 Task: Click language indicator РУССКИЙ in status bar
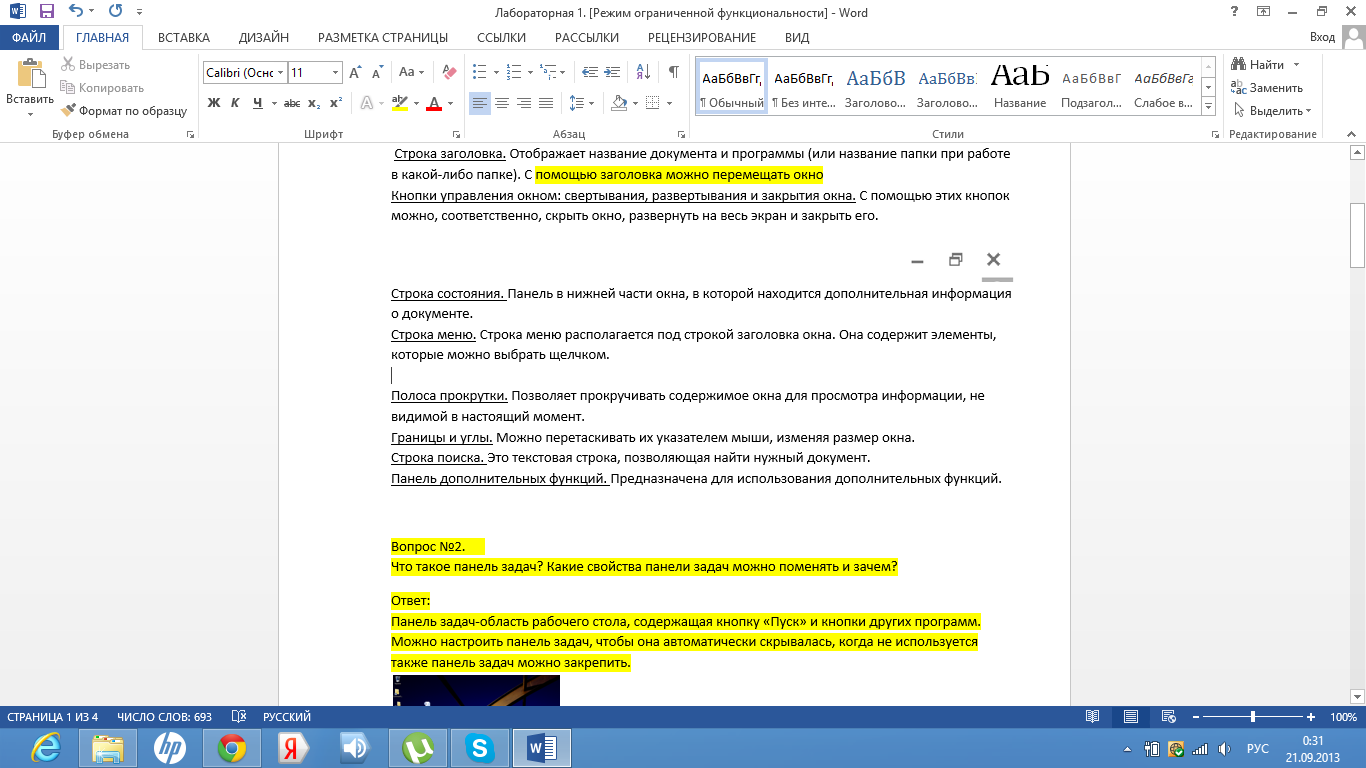(287, 717)
